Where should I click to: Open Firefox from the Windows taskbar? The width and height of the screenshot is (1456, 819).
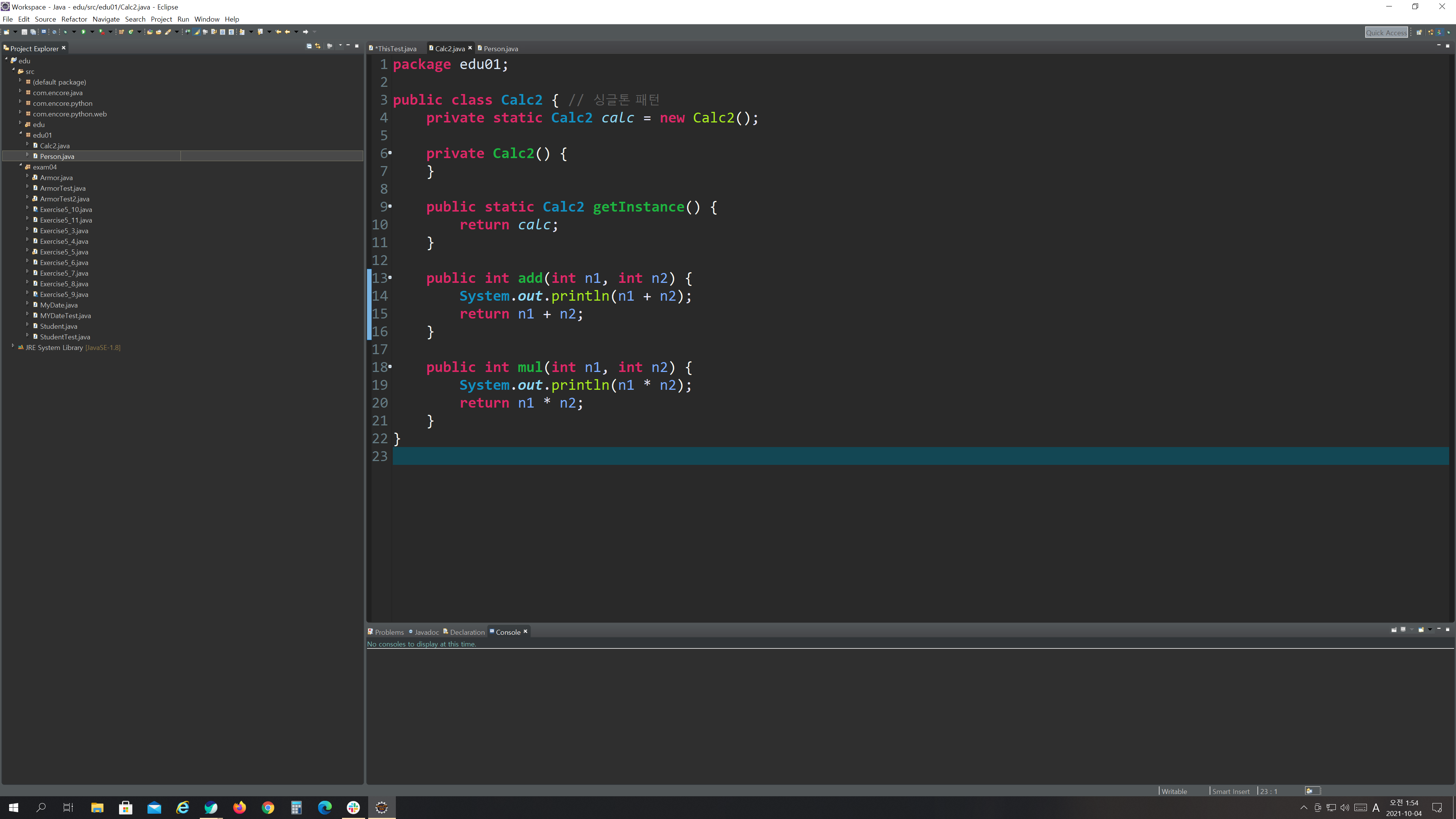239,807
